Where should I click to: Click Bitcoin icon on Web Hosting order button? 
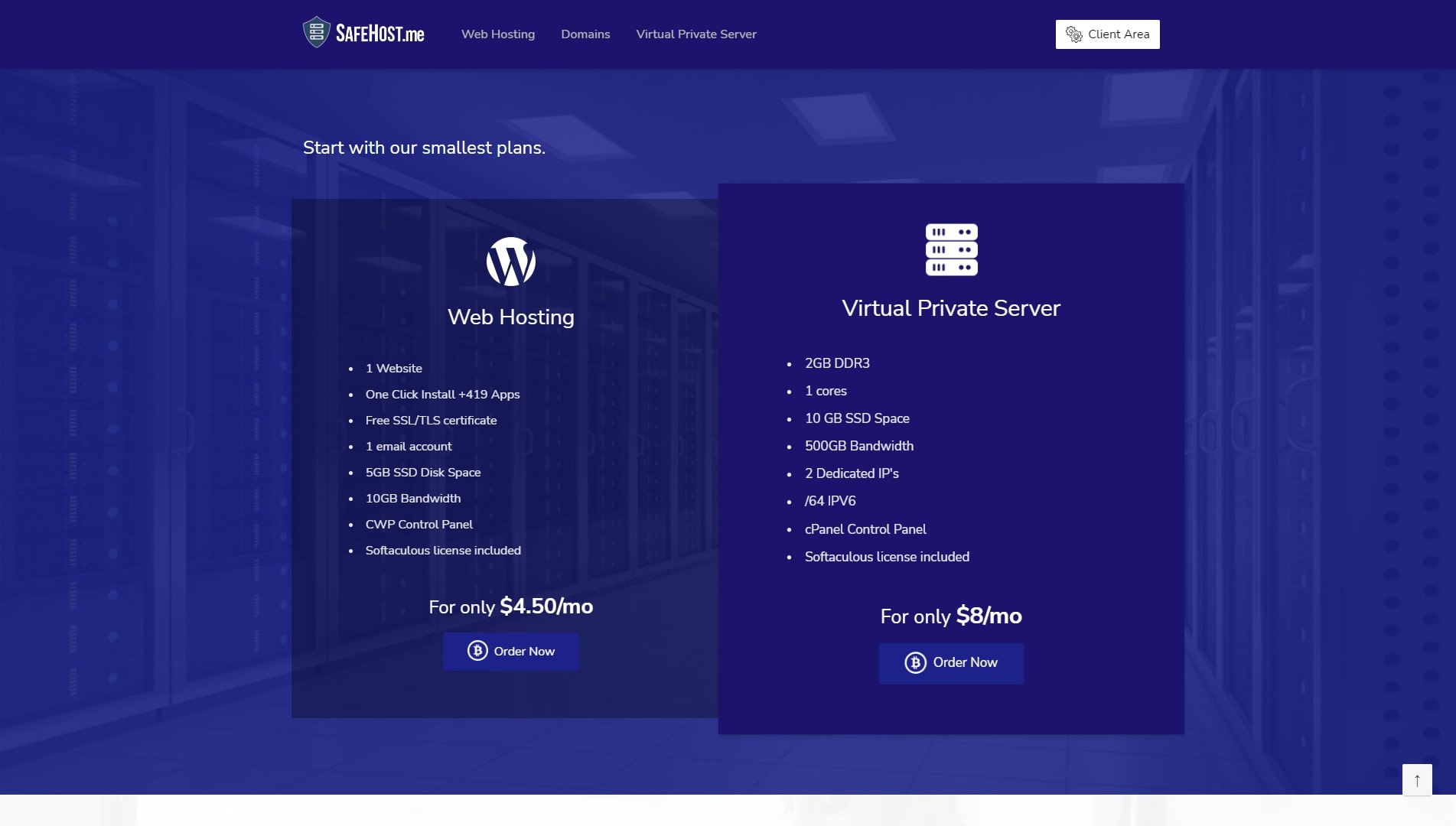point(477,651)
